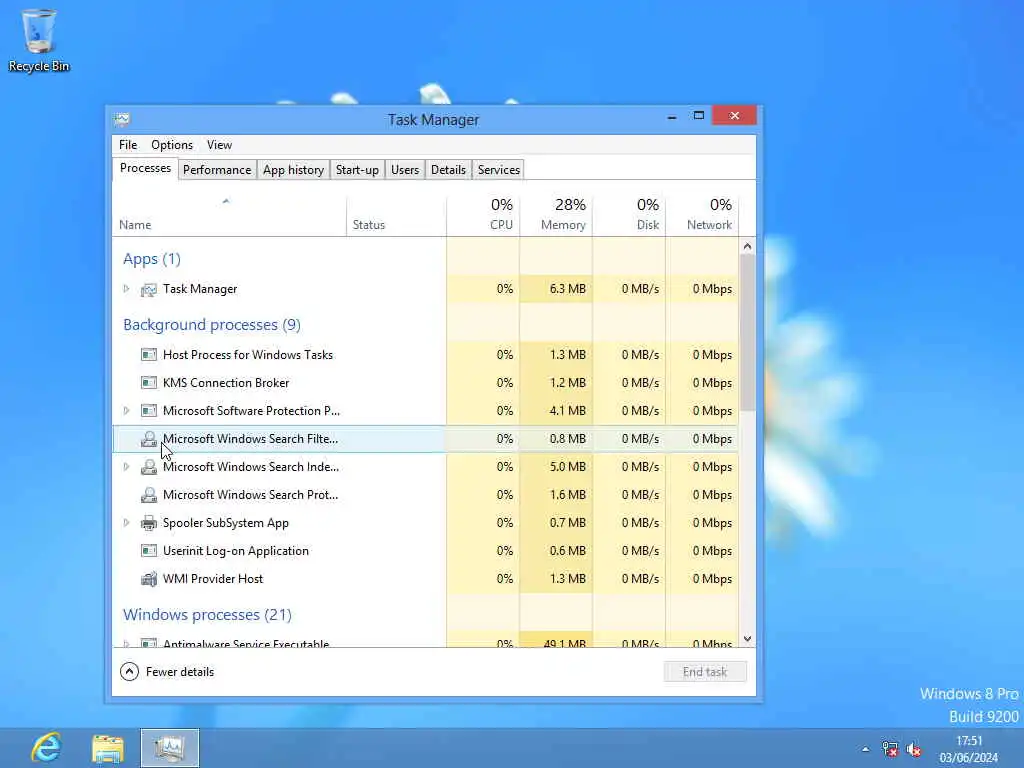Select the Apps (1) group header
Screen dimensions: 1024x768
[x=152, y=259]
